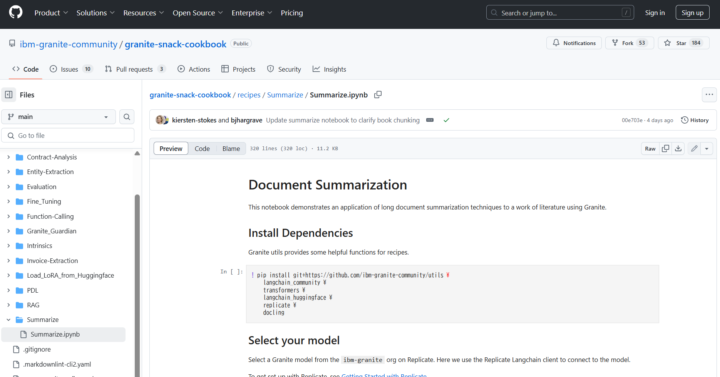Viewport: 720px width, 377px height.
Task: Open the .markdownlint-cli2.yaml file
Action: point(57,364)
